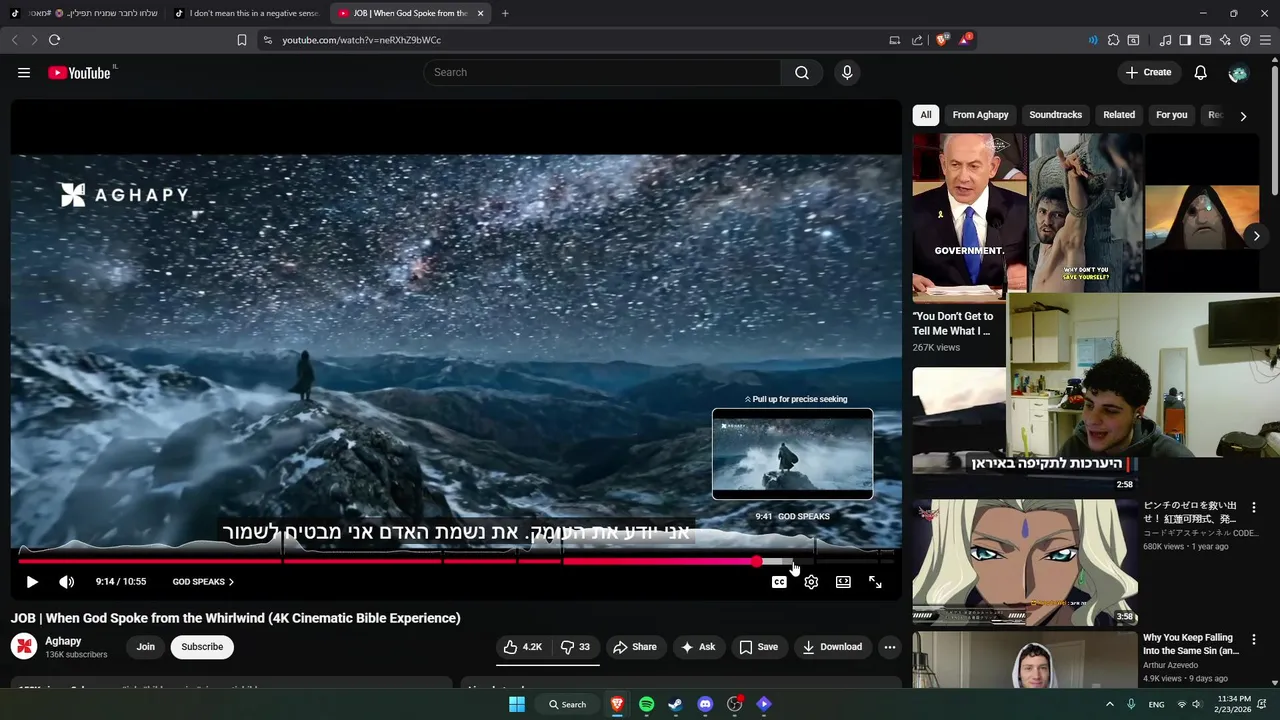The height and width of the screenshot is (720, 1280).
Task: Download the video
Action: pyautogui.click(x=832, y=647)
